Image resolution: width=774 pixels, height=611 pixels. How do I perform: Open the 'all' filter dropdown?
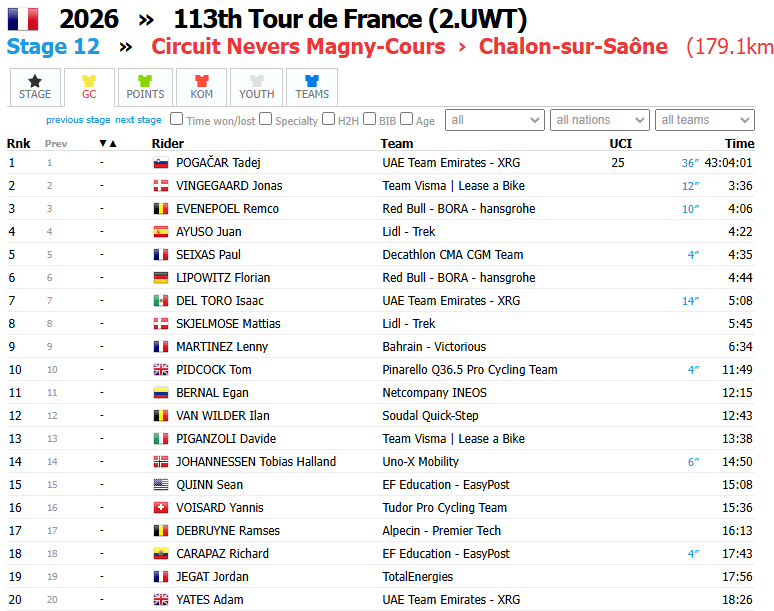pos(495,120)
